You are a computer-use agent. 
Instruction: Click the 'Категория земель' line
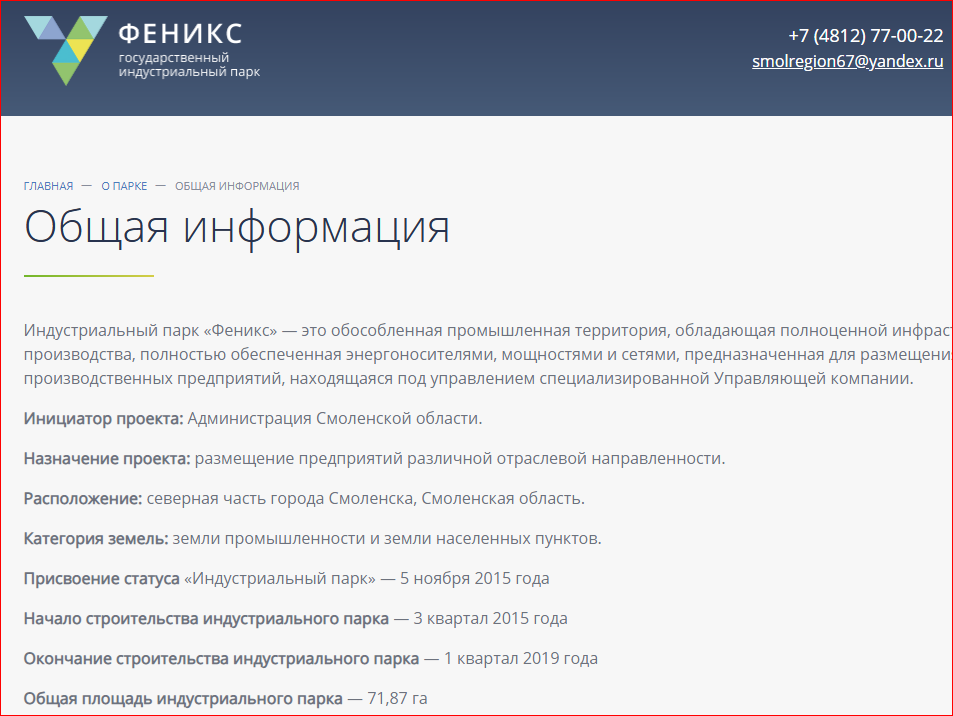click(x=312, y=539)
